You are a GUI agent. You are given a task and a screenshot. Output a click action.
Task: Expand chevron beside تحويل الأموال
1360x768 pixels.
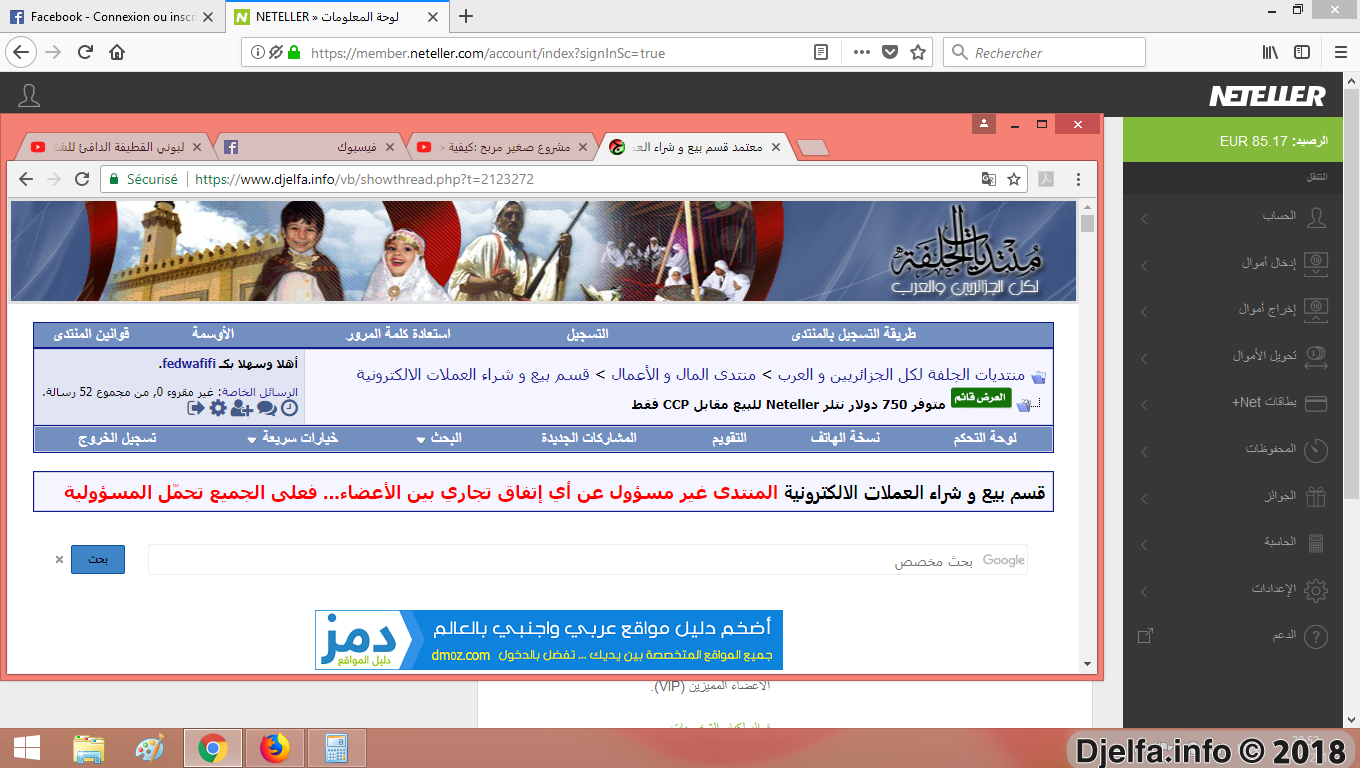click(x=1144, y=357)
